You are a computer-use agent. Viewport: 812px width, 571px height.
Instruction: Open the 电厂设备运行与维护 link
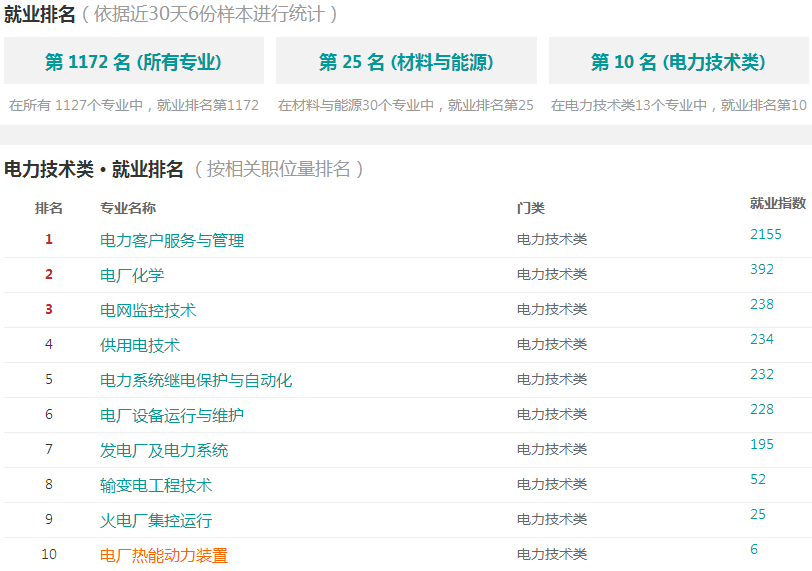172,415
